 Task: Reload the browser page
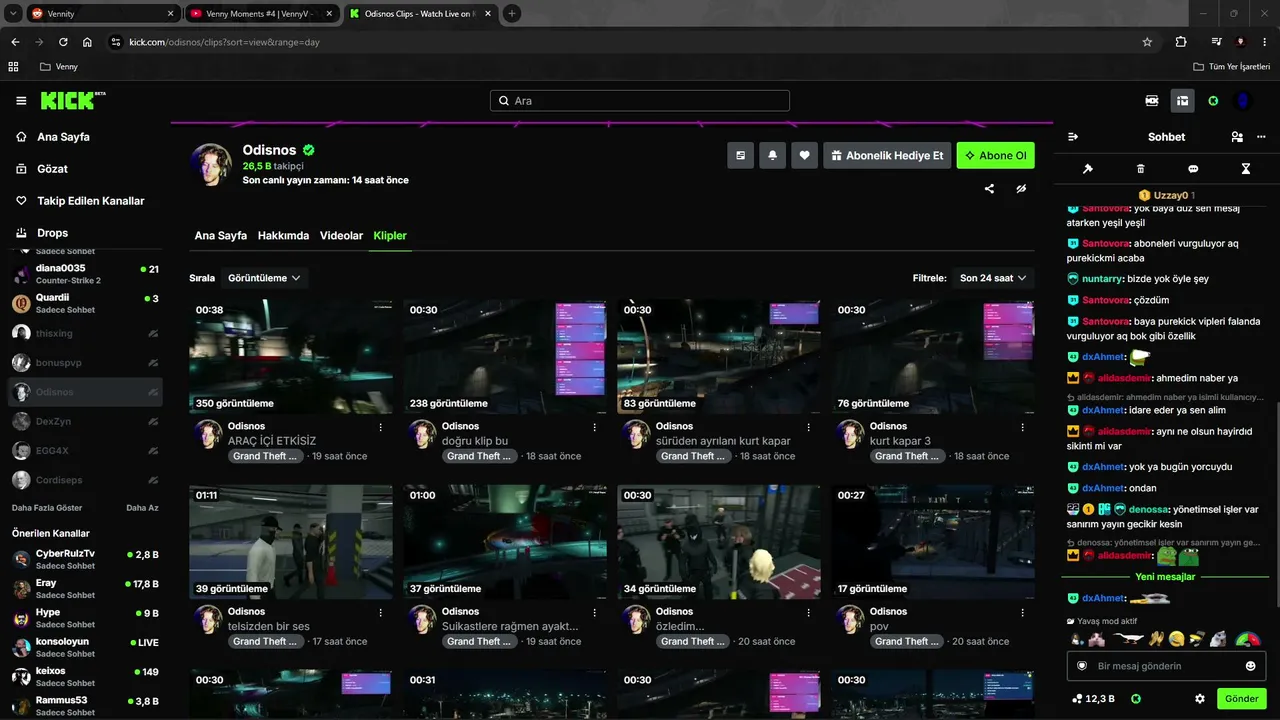pos(63,42)
